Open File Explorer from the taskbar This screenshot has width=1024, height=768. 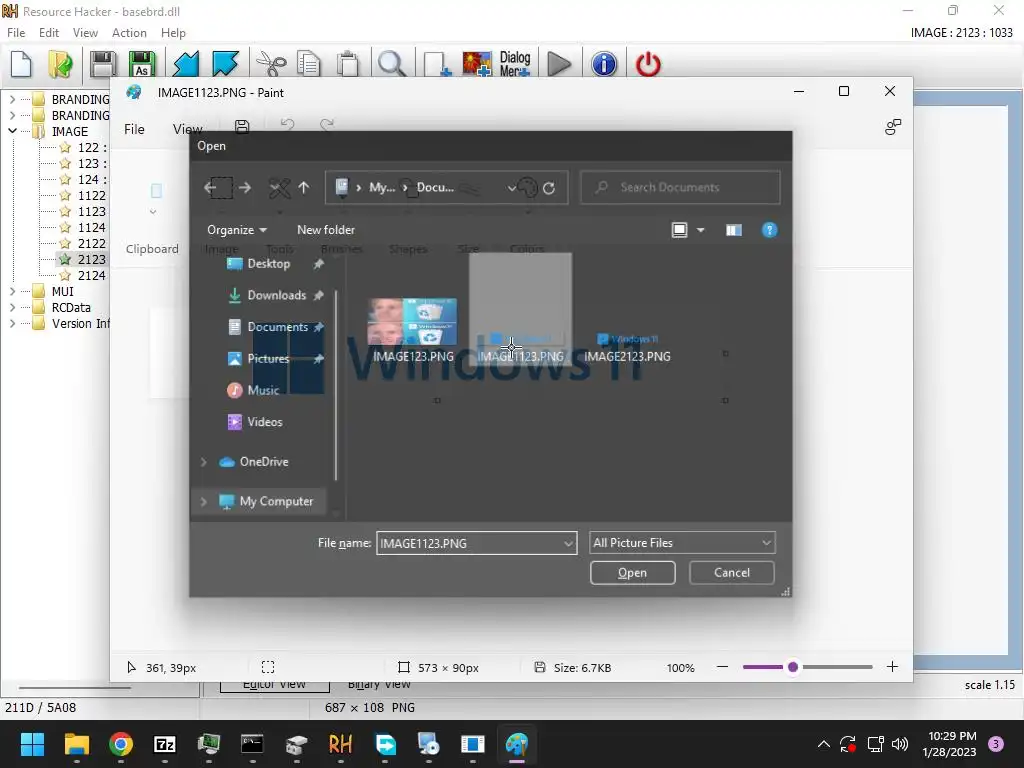coord(76,744)
